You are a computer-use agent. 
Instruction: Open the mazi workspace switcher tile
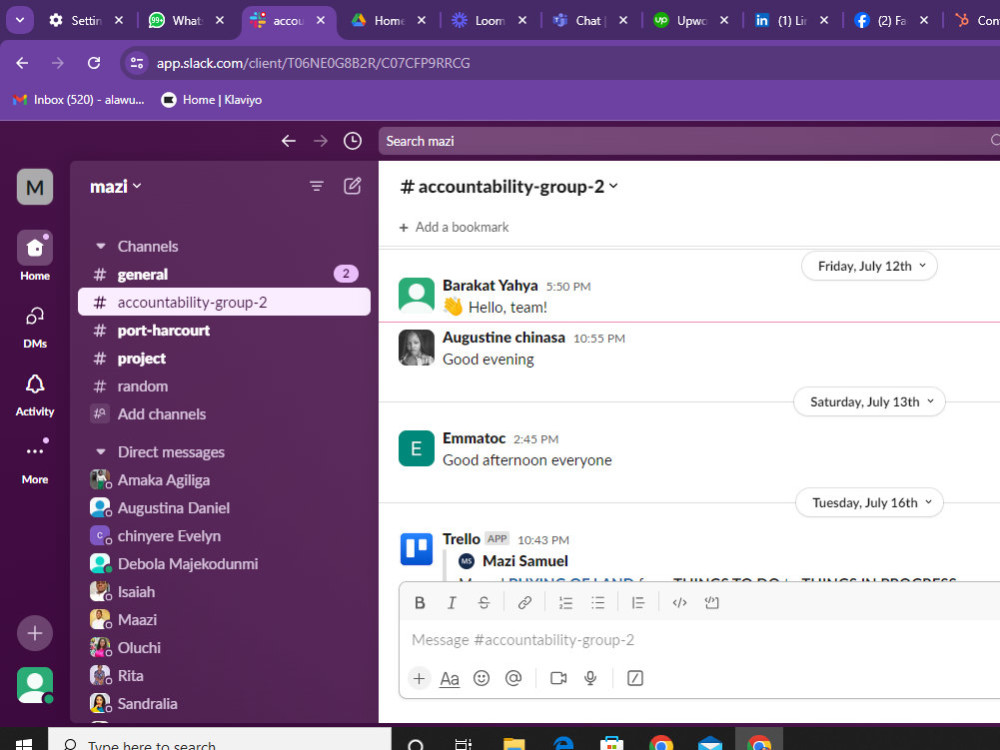34,187
